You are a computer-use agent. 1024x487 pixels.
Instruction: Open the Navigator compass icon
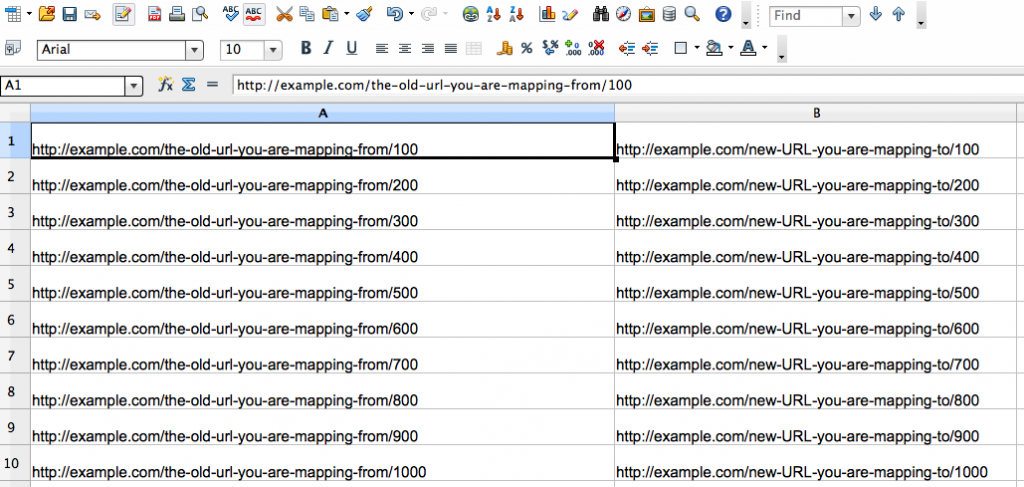point(623,14)
